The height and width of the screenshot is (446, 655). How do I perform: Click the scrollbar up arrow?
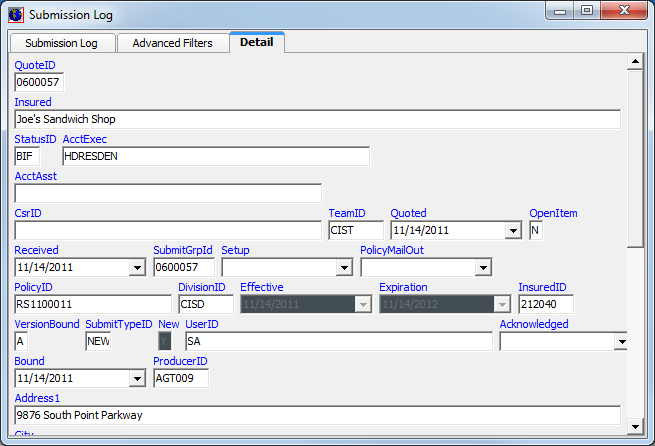pyautogui.click(x=634, y=62)
